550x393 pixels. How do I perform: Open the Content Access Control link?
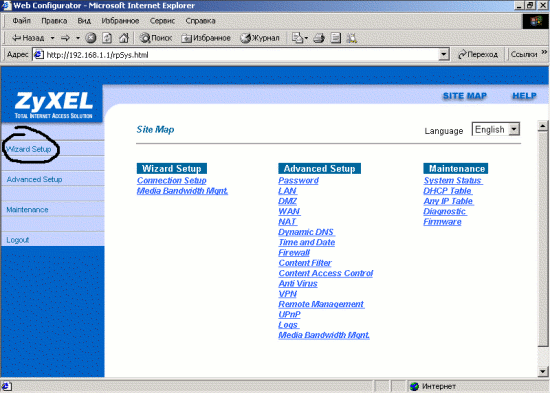point(326,273)
